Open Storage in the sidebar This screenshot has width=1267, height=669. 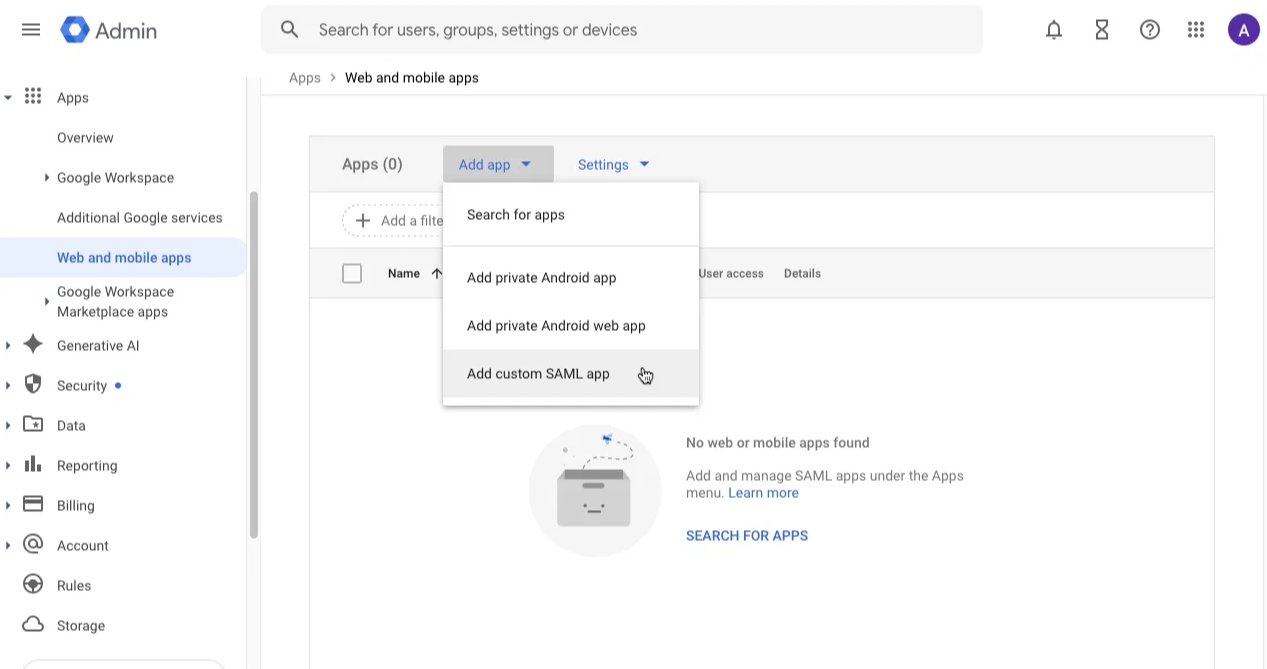81,625
